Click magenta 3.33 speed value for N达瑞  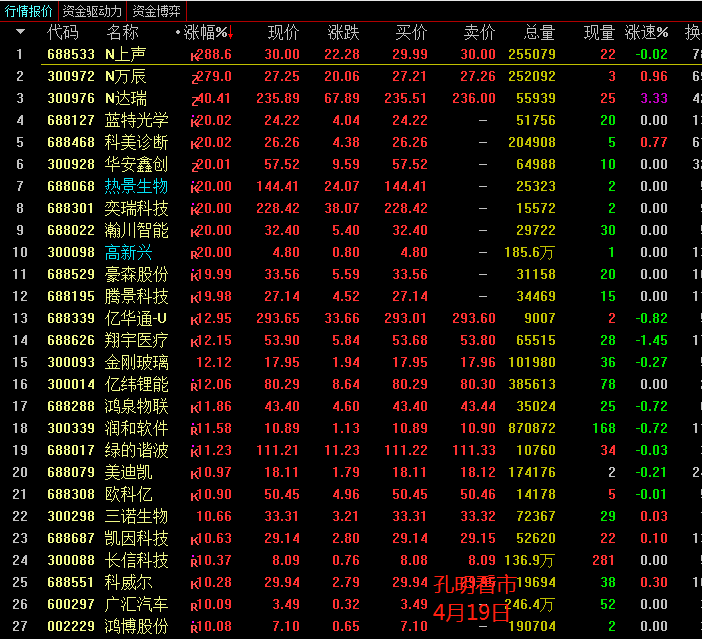[x=654, y=98]
